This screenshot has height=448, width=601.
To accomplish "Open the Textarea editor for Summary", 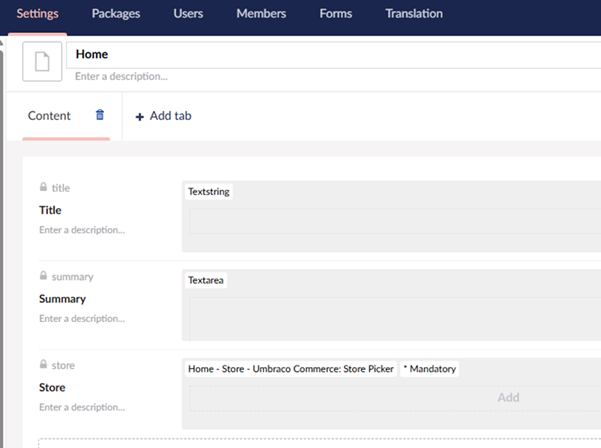I will coord(207,281).
